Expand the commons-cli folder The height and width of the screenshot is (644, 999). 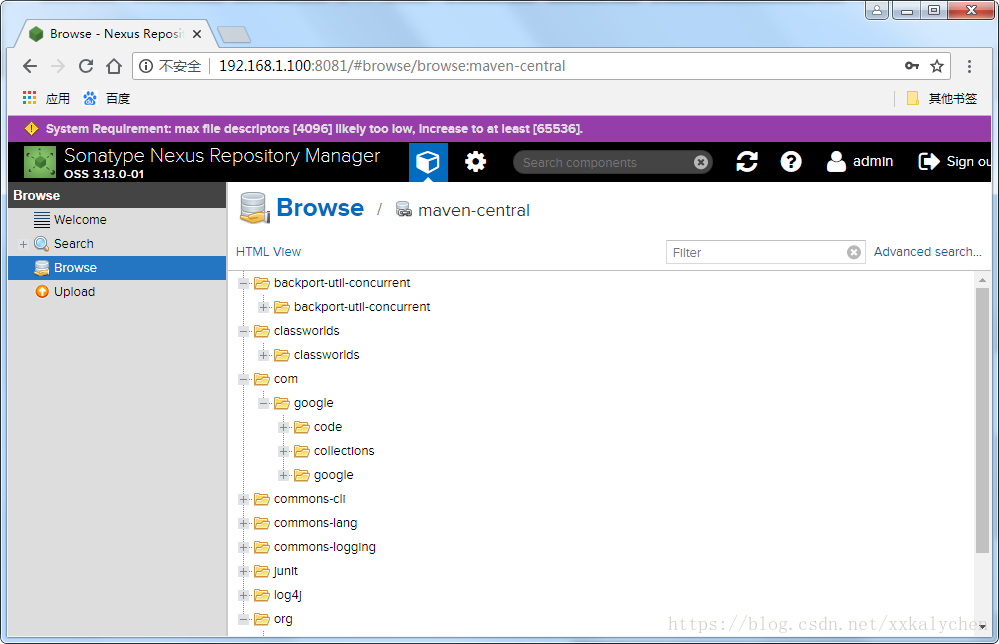pos(243,499)
